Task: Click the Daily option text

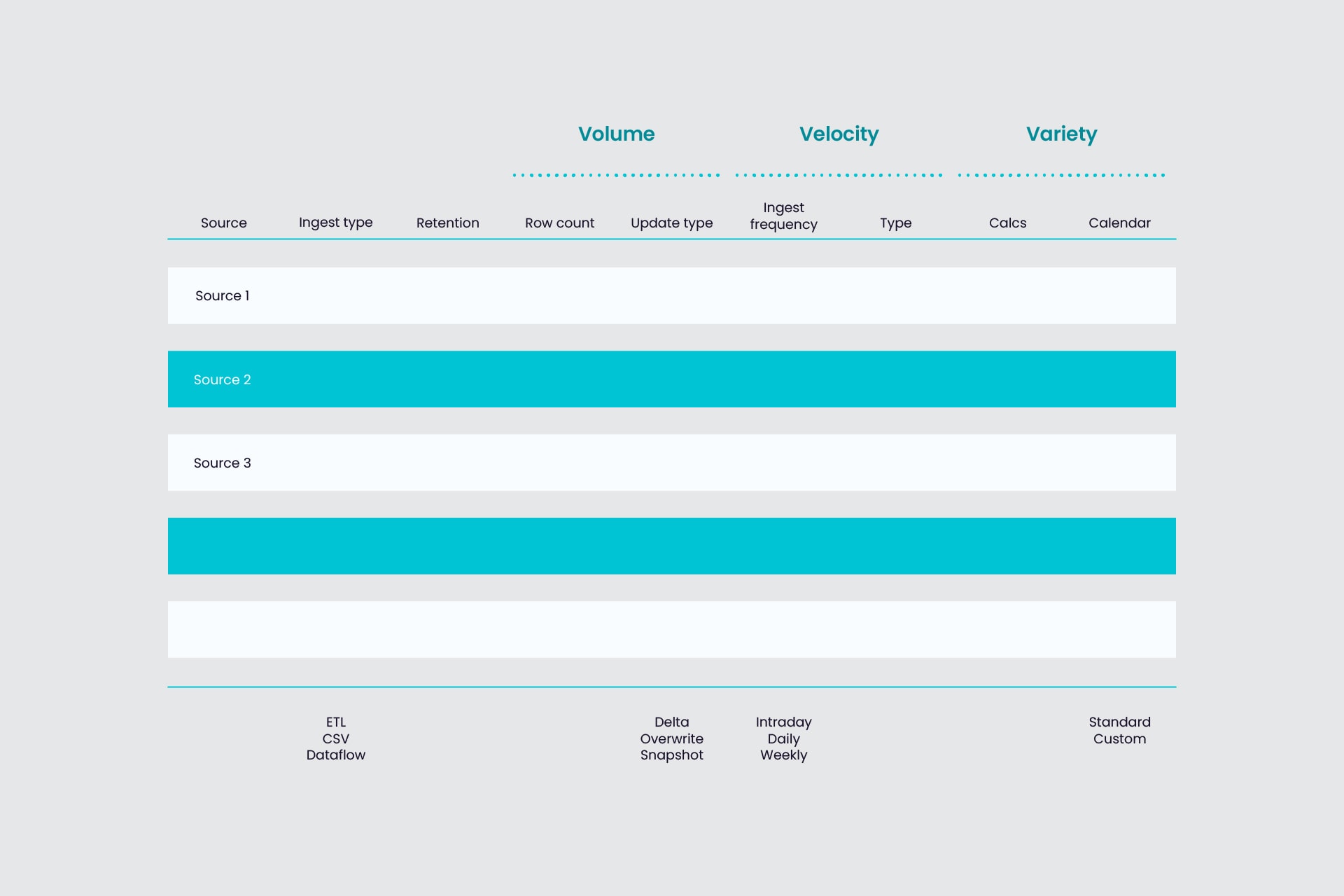Action: click(783, 738)
